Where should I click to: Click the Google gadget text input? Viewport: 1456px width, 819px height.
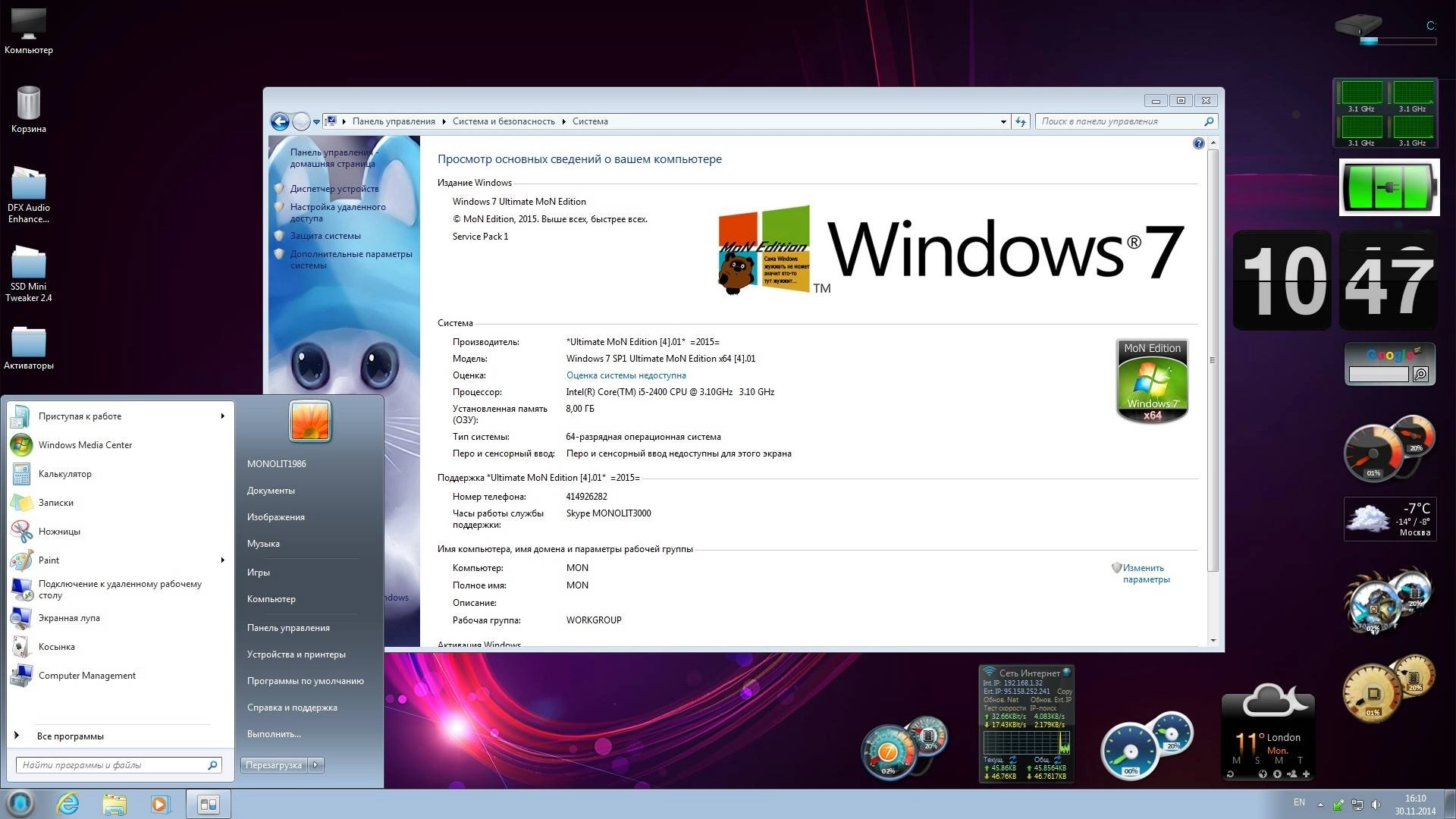pos(1379,374)
